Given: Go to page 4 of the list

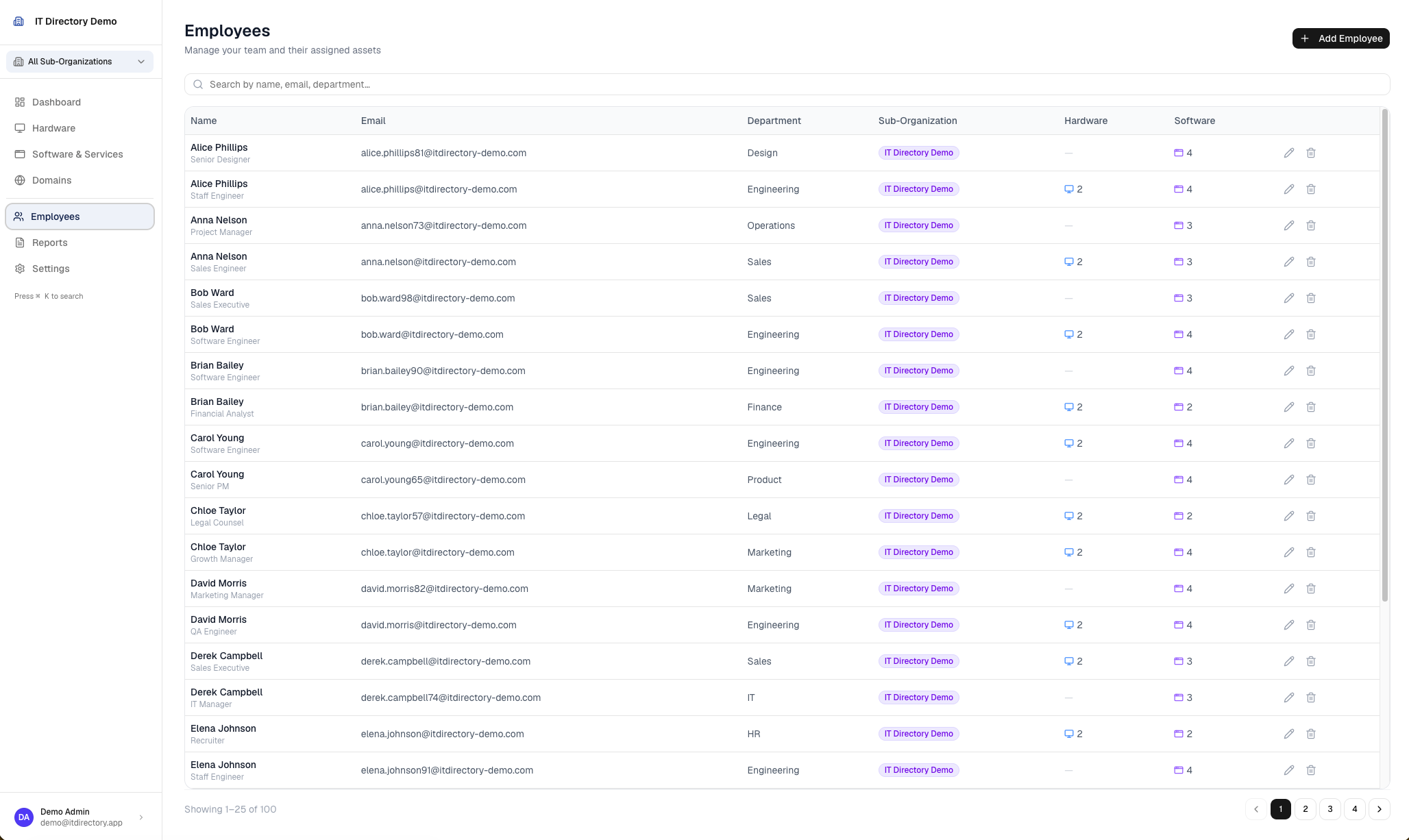Looking at the screenshot, I should pyautogui.click(x=1355, y=809).
